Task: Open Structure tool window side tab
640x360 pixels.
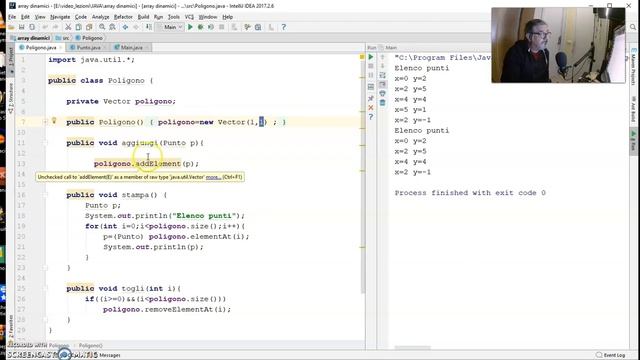Action: pyautogui.click(x=11, y=98)
